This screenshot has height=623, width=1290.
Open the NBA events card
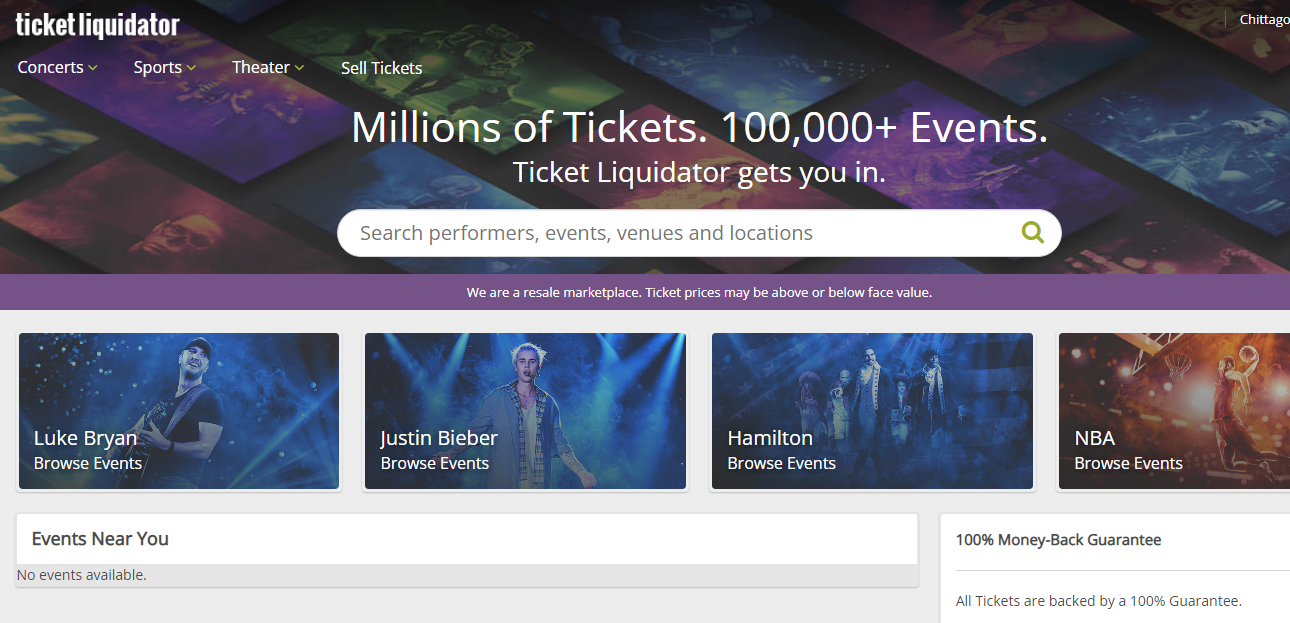[1174, 411]
